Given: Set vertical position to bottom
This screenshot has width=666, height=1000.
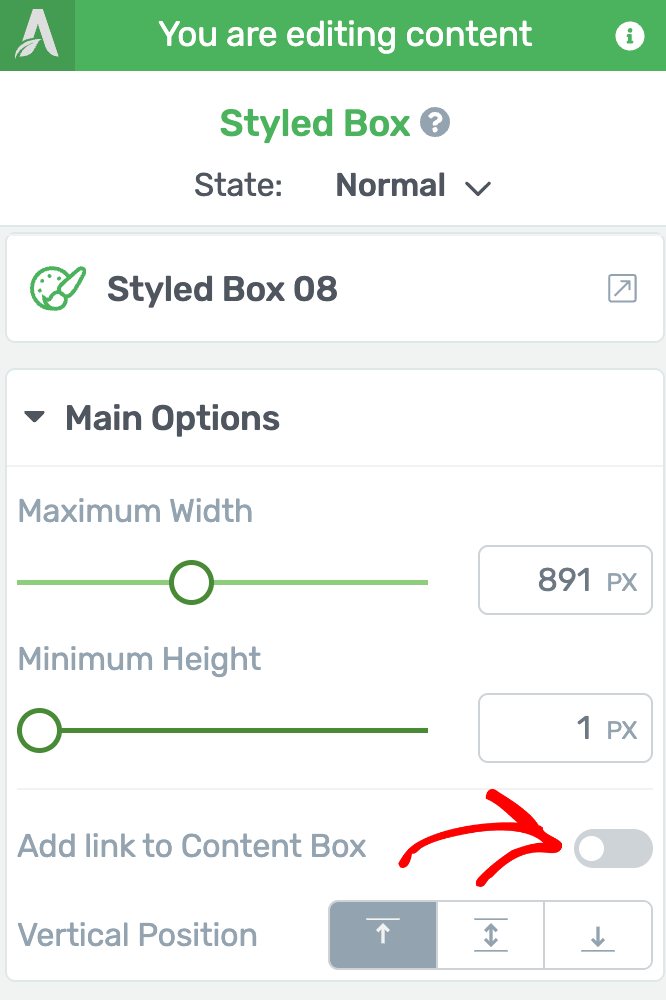Looking at the screenshot, I should coord(598,935).
